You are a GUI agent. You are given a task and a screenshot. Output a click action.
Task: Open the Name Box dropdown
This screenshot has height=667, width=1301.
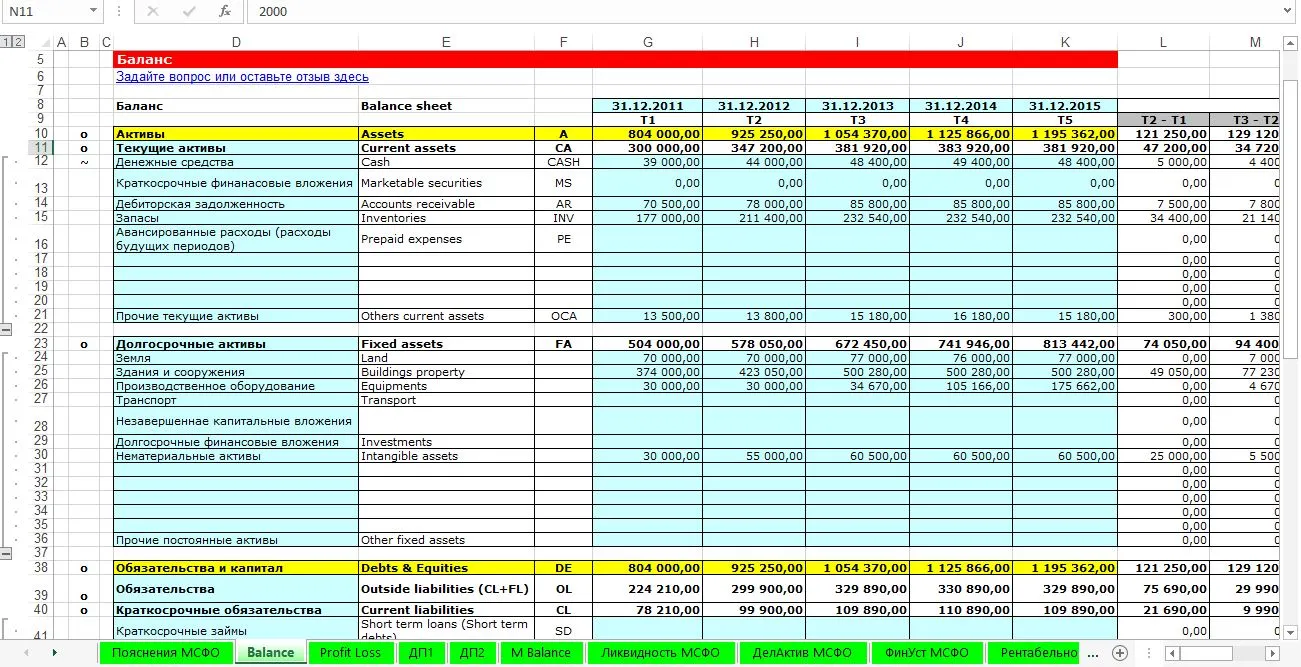(x=93, y=11)
